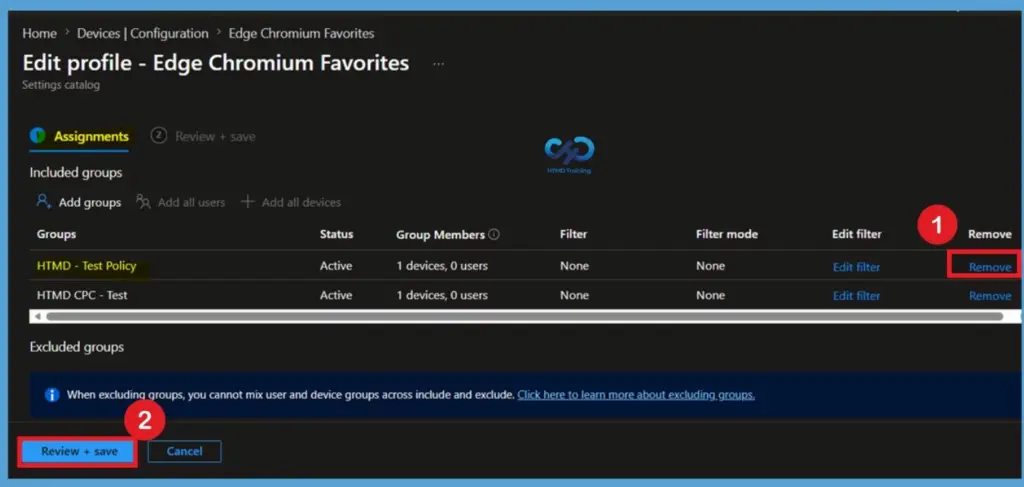Screen dimensions: 1024x487
Task: Click member count for HTMD CPC - Test
Action: tap(441, 295)
